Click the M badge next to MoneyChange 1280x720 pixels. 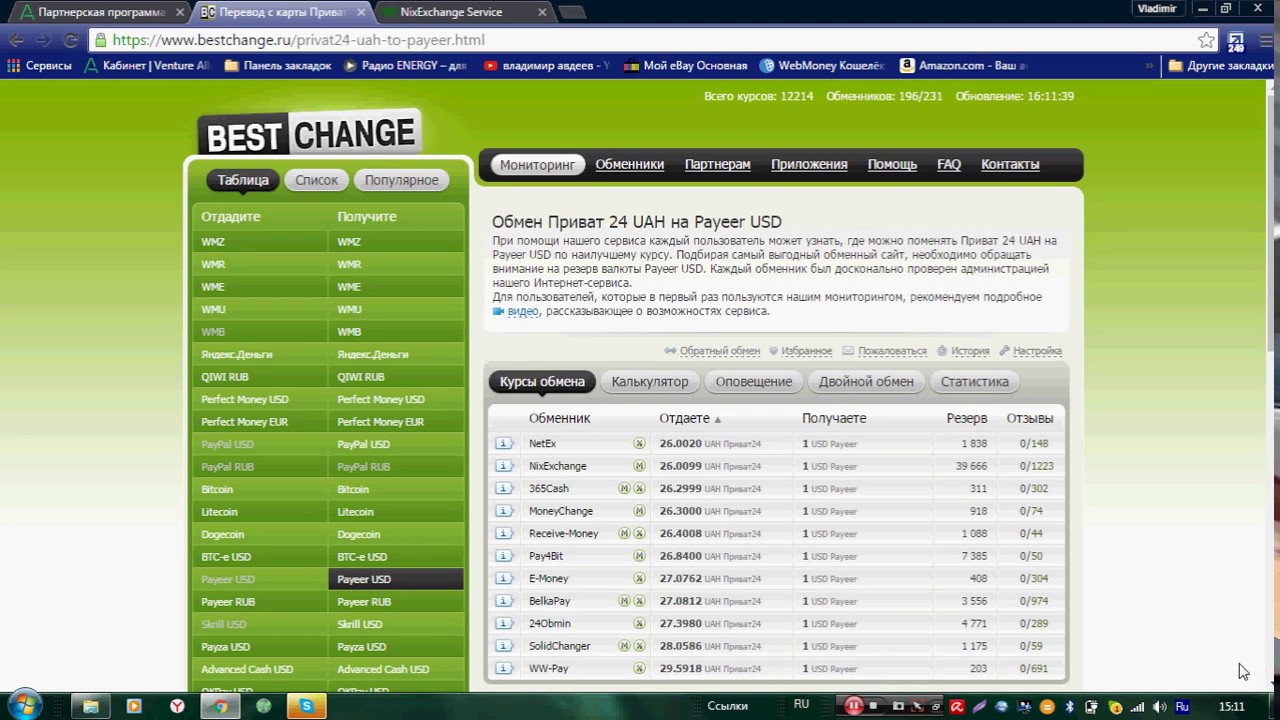point(639,511)
